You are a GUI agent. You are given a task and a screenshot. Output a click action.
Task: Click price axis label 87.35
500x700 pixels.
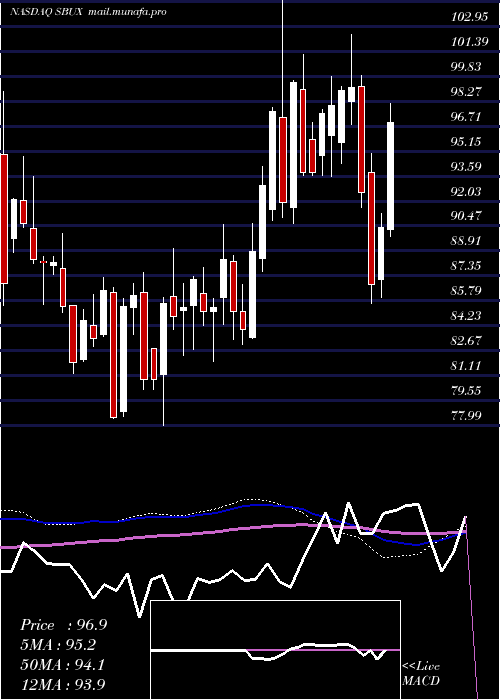point(467,266)
